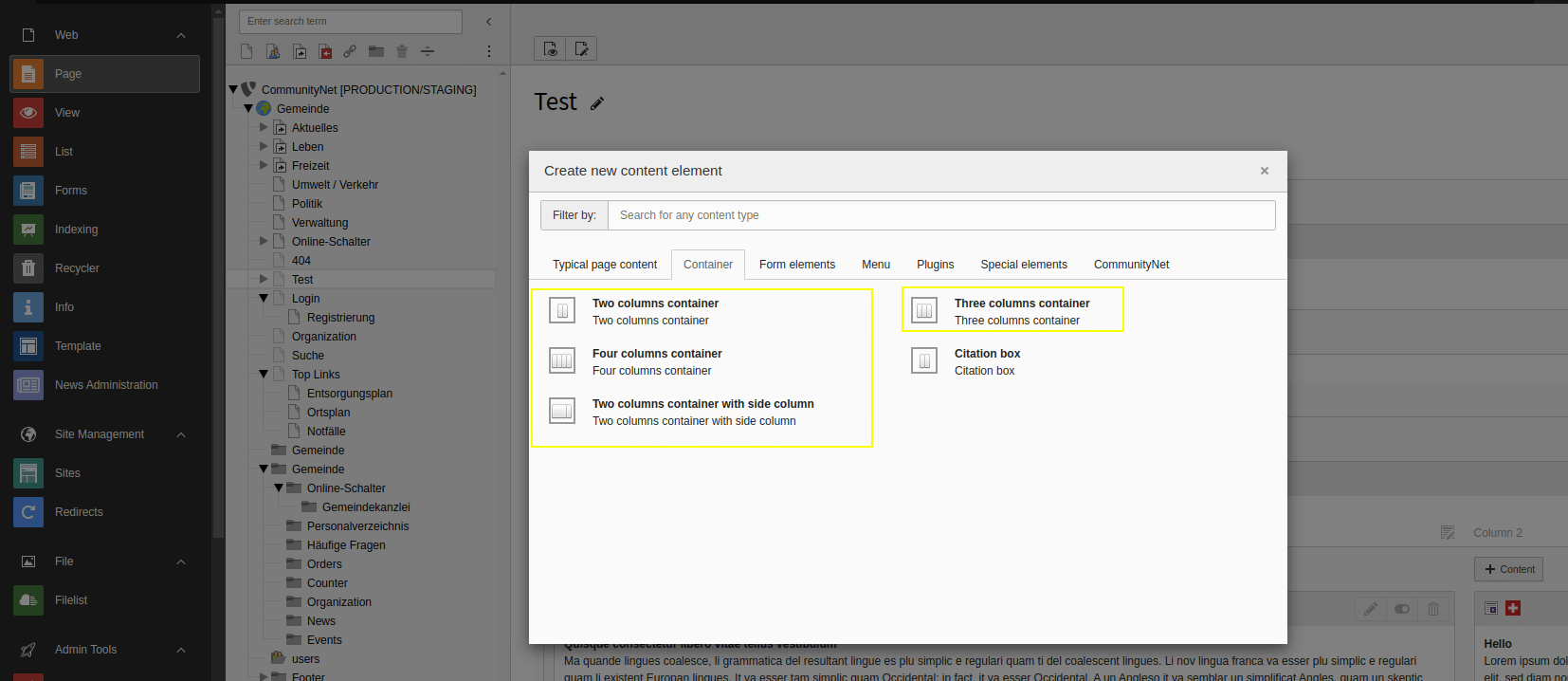Select the Four columns container icon
This screenshot has height=681, width=1568.
(x=562, y=360)
